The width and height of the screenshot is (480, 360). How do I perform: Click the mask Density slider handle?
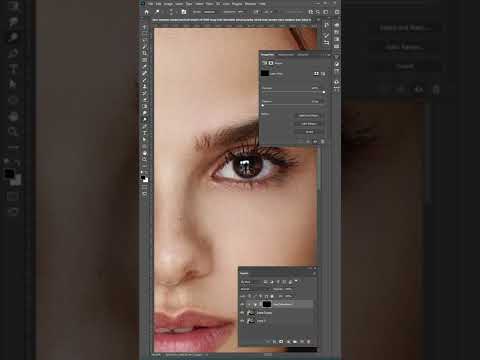(323, 92)
